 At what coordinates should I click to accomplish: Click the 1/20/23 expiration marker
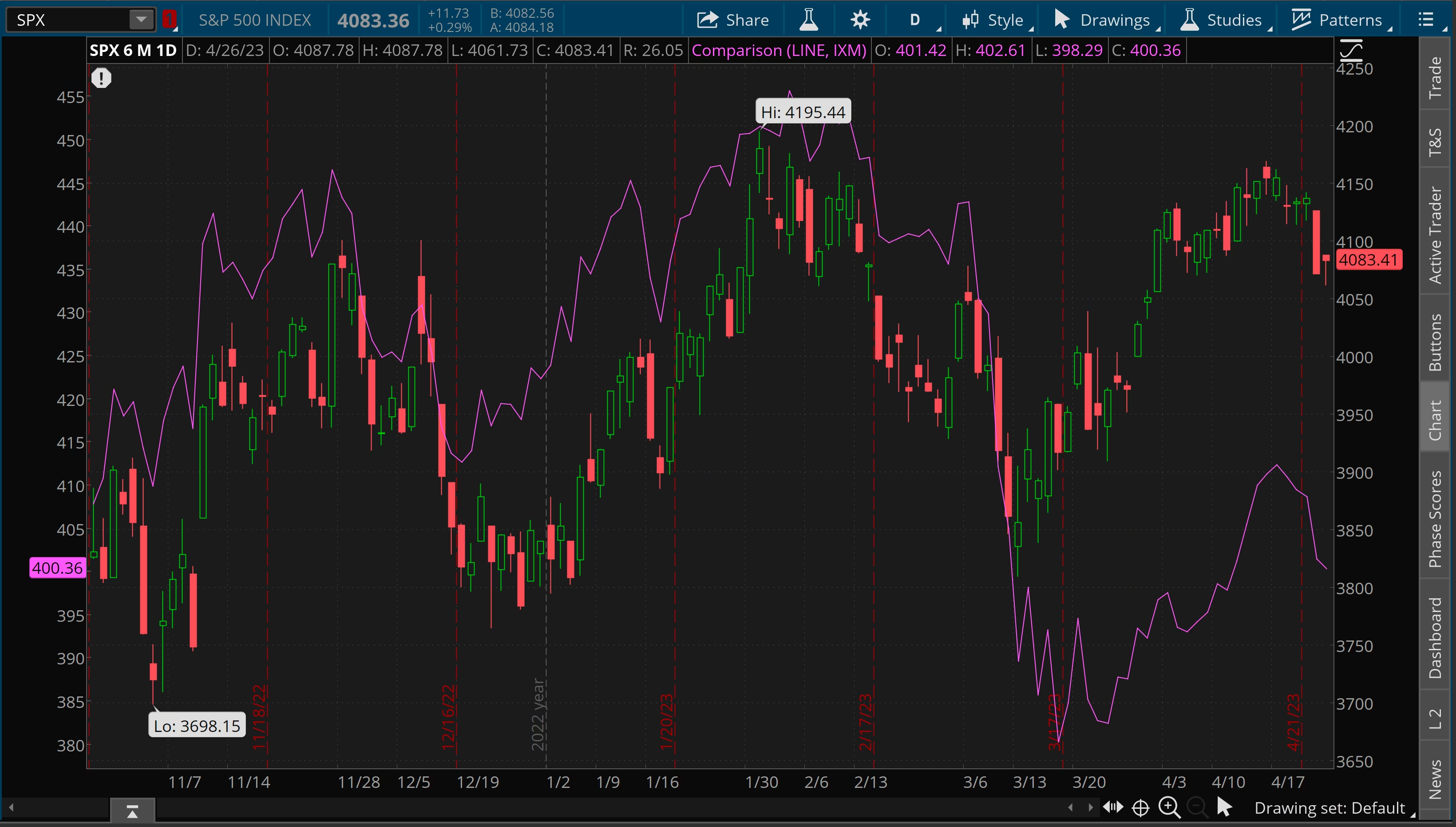[x=666, y=721]
